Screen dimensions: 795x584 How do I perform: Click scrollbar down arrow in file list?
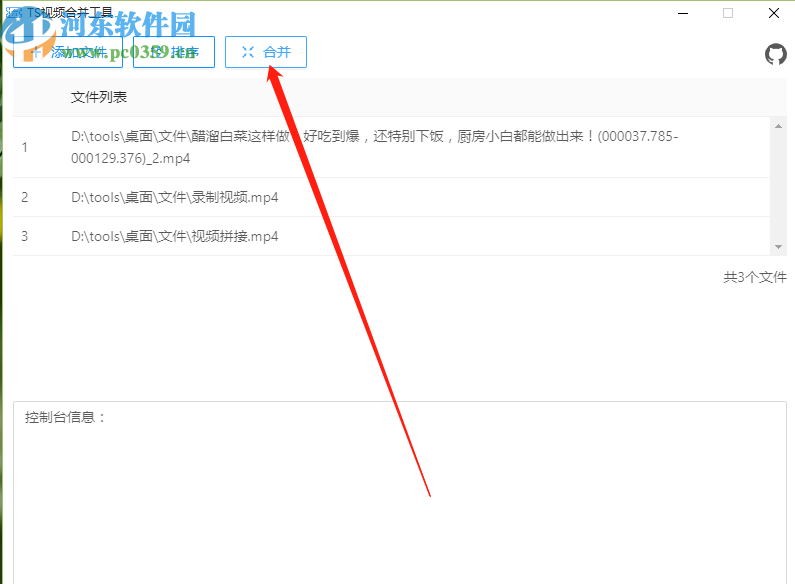coord(778,247)
